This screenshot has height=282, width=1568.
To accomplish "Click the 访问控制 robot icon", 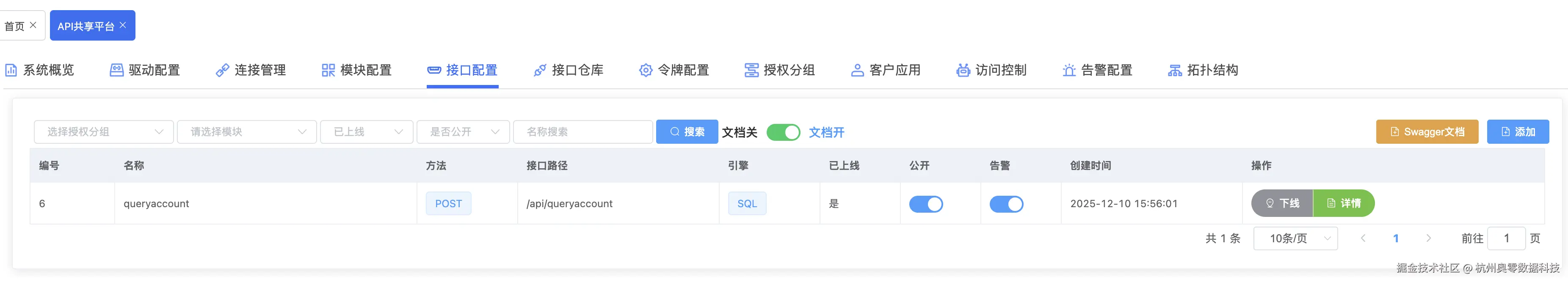I will [x=963, y=71].
